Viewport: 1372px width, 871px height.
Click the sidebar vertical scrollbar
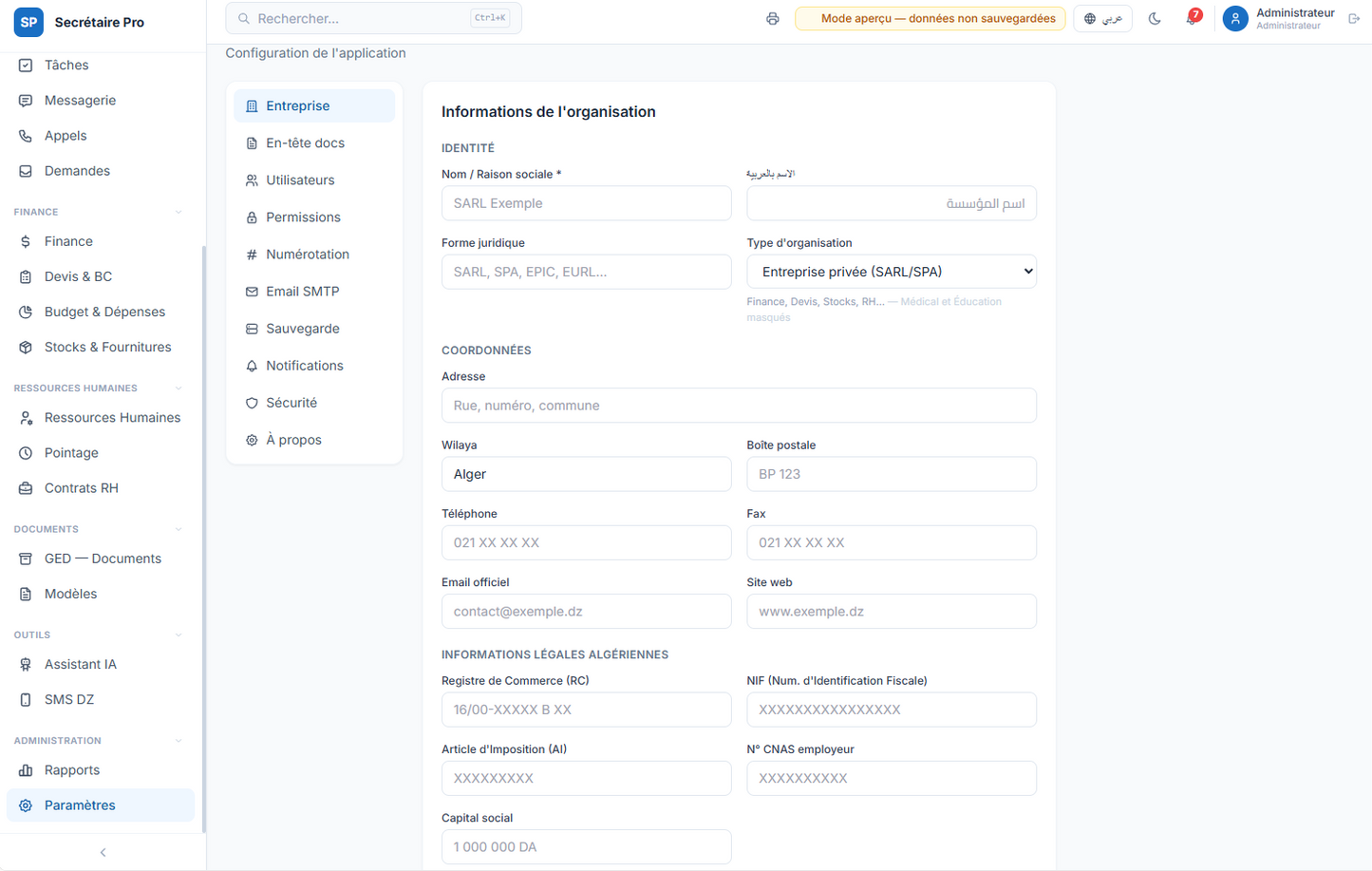coord(204,539)
